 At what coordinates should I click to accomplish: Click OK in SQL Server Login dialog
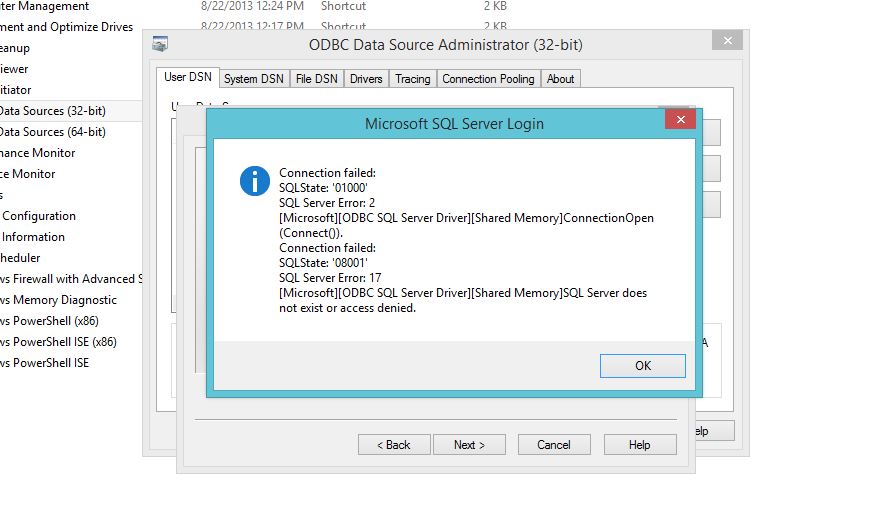(x=642, y=366)
